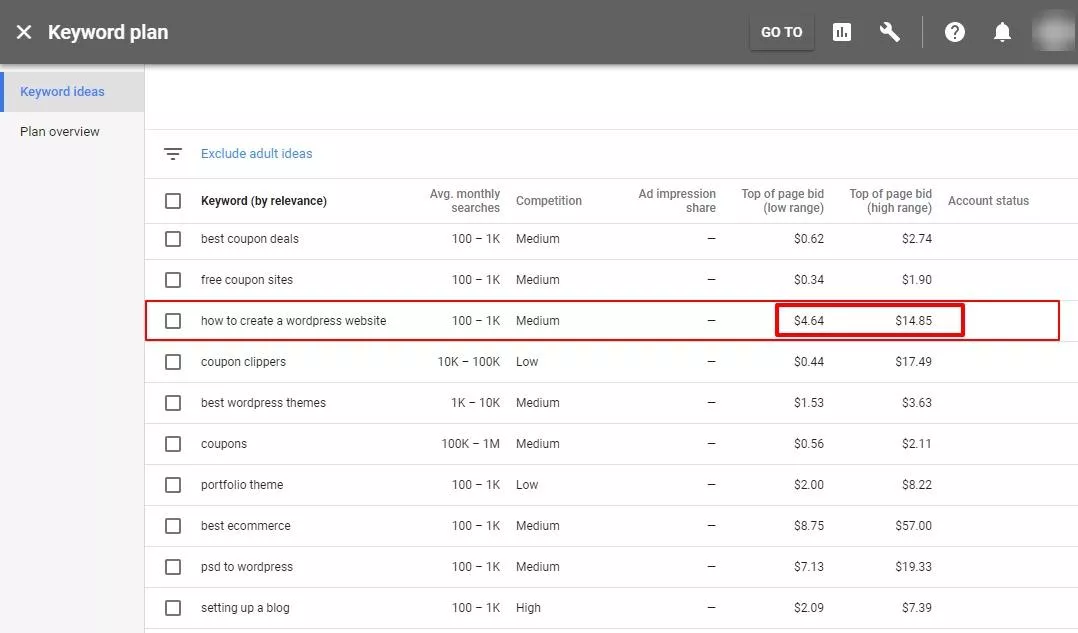This screenshot has width=1078, height=633.
Task: Check the 'how to create a wordpress website' checkbox
Action: tap(173, 321)
